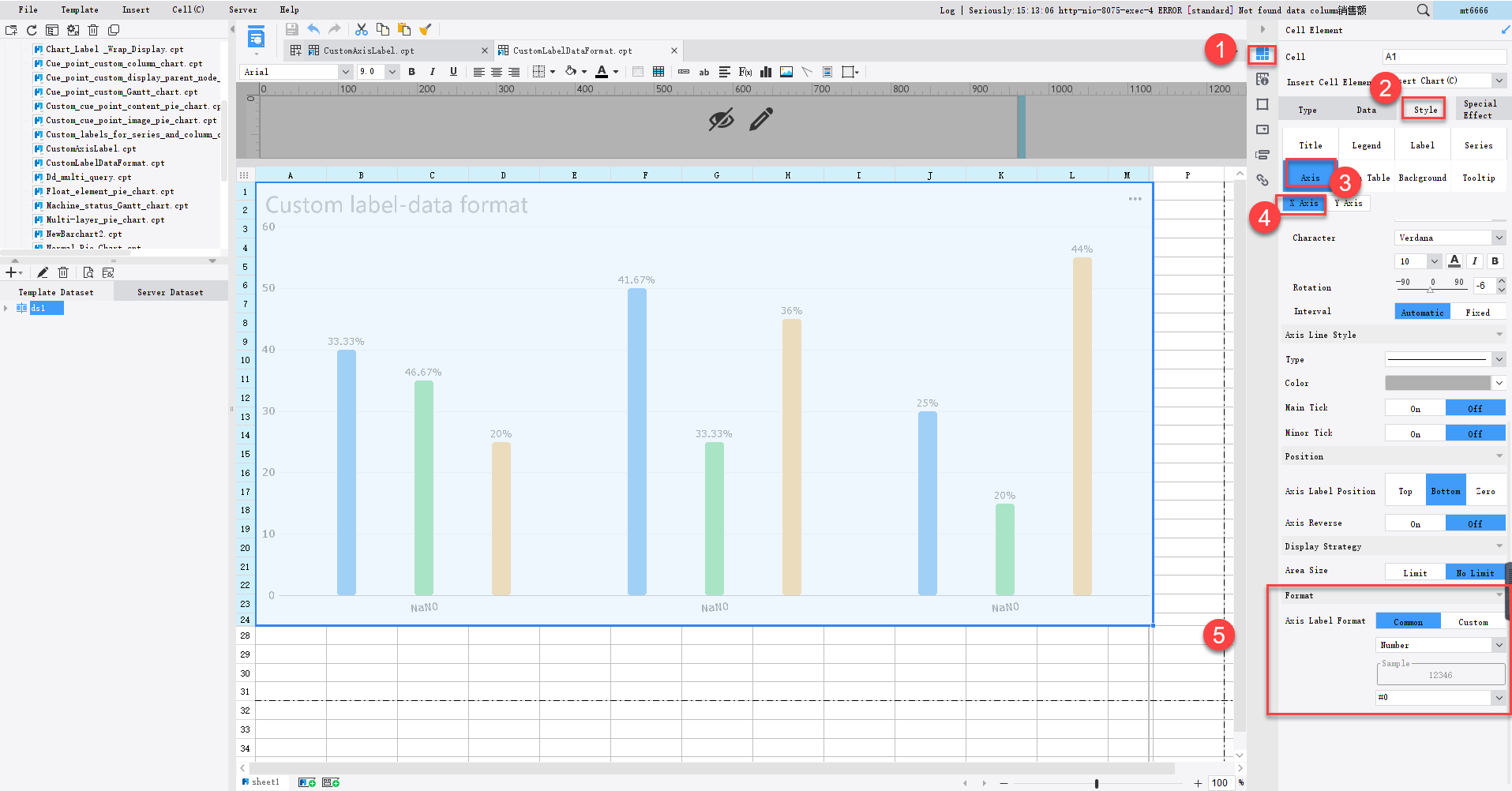The width and height of the screenshot is (1512, 791).
Task: Select the Cut tool in the toolbar
Action: (362, 28)
